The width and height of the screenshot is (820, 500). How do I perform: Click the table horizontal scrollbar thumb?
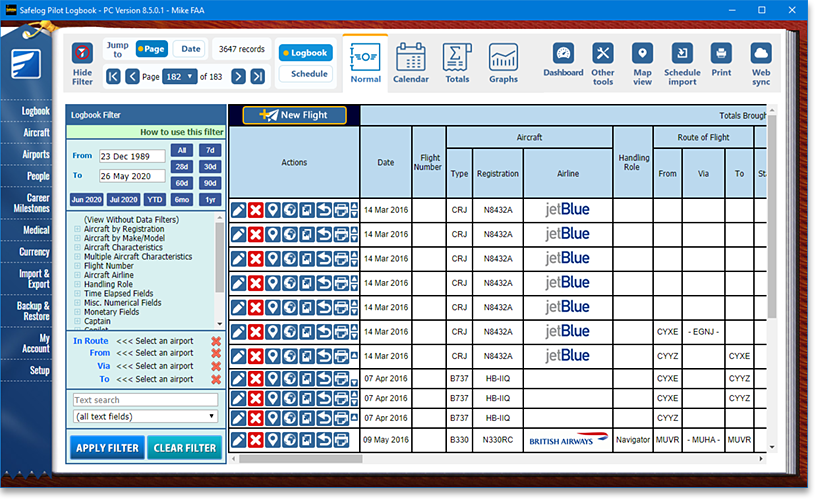(301, 459)
